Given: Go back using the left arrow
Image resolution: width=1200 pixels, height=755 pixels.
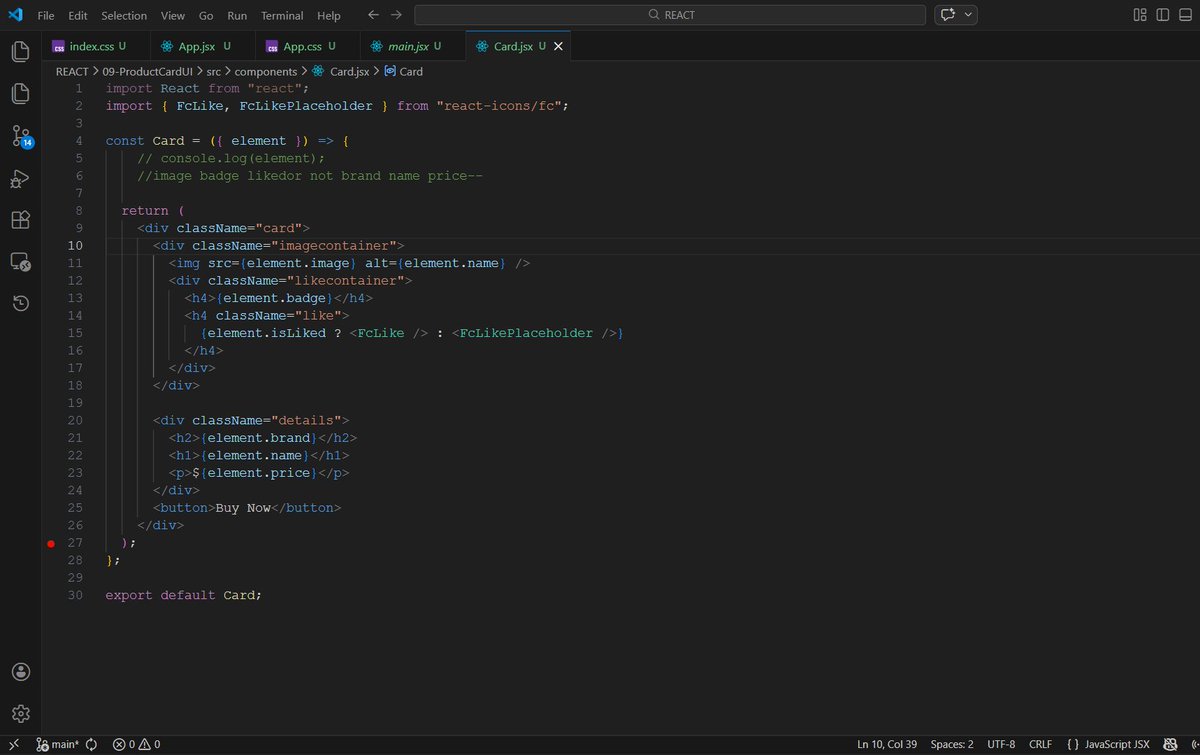Looking at the screenshot, I should [373, 15].
